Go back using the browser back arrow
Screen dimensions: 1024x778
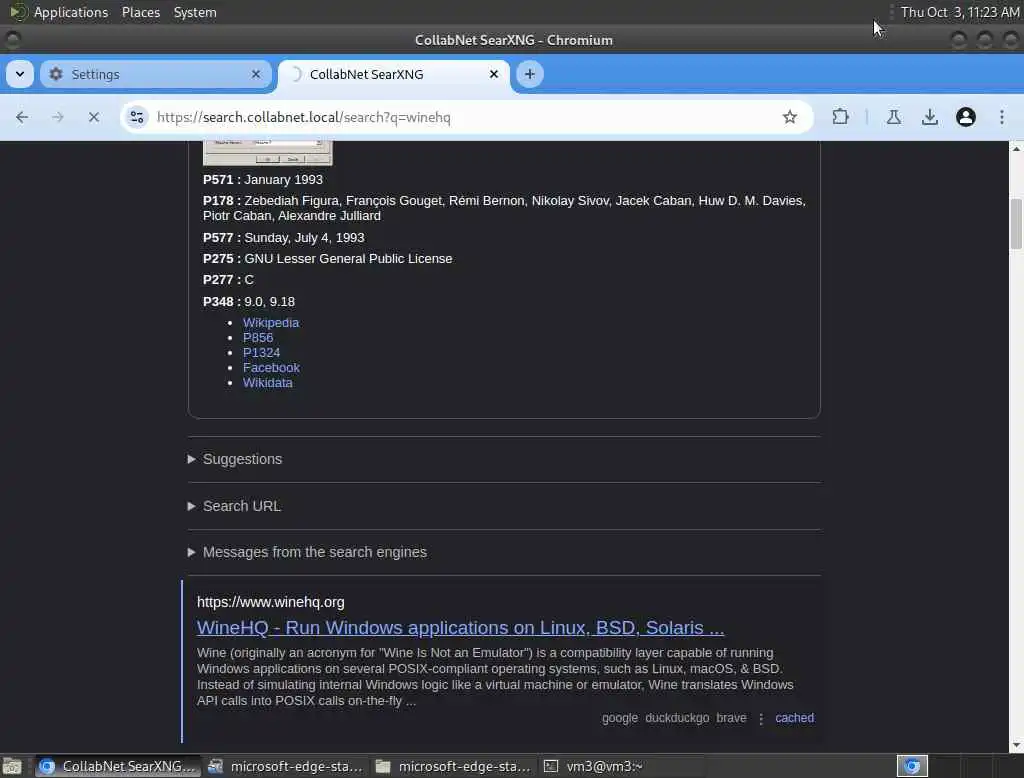[x=22, y=117]
